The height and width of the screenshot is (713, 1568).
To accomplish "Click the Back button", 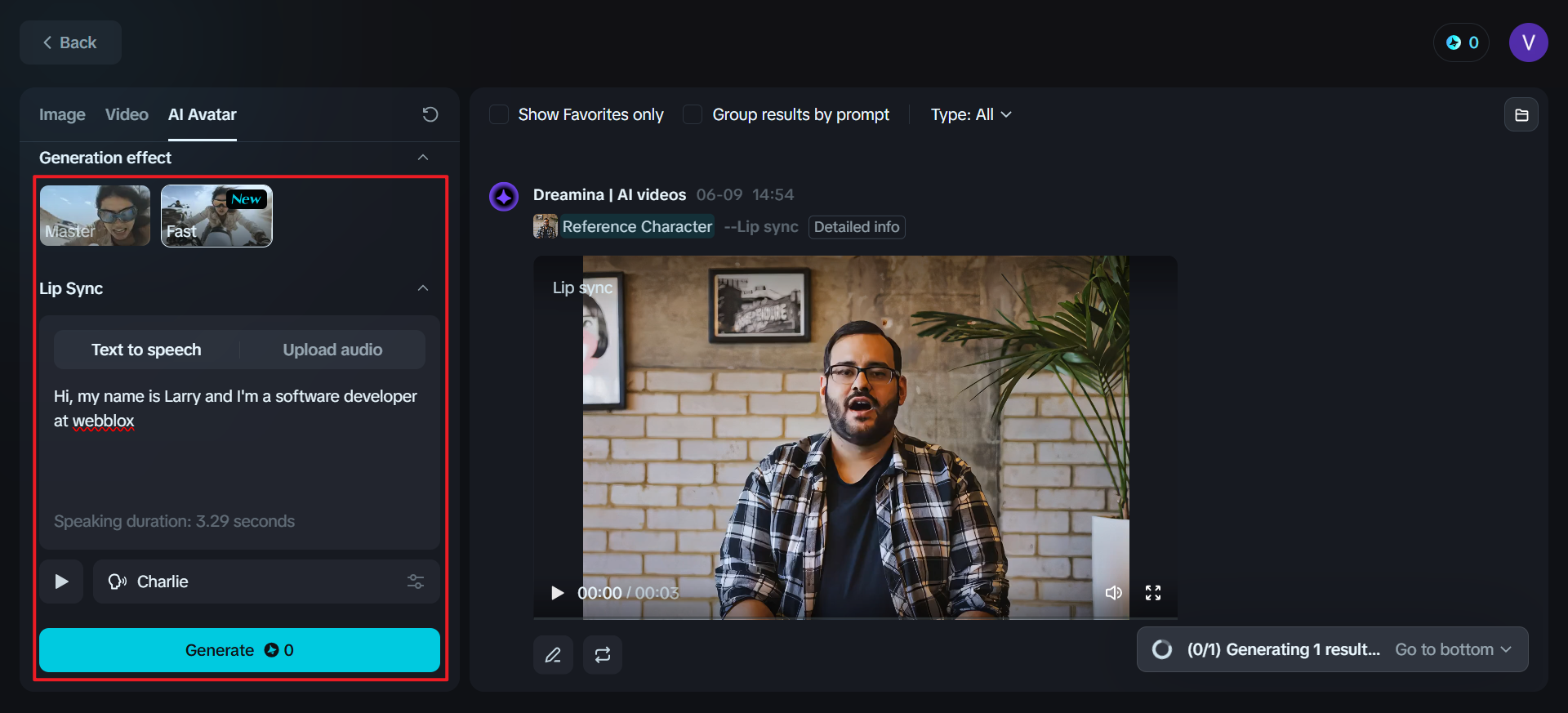I will tap(70, 42).
